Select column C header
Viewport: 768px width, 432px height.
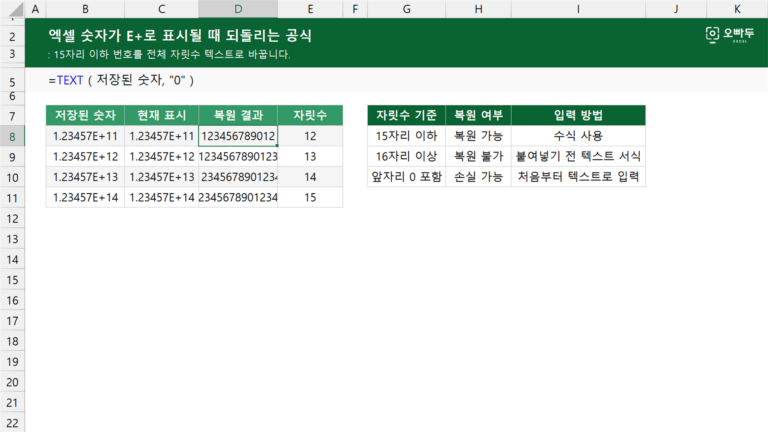point(162,9)
